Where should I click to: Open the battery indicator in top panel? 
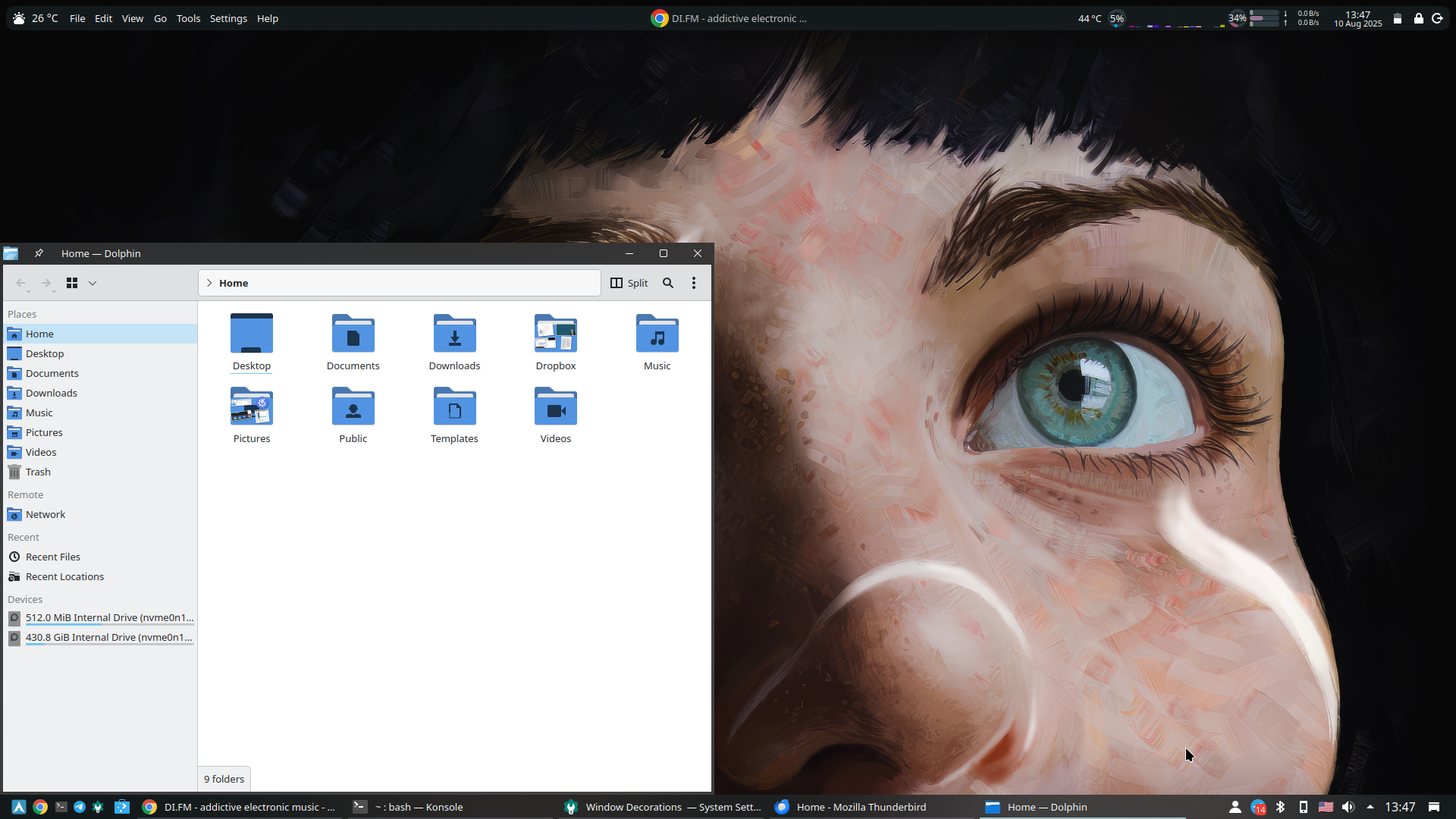pos(1398,18)
